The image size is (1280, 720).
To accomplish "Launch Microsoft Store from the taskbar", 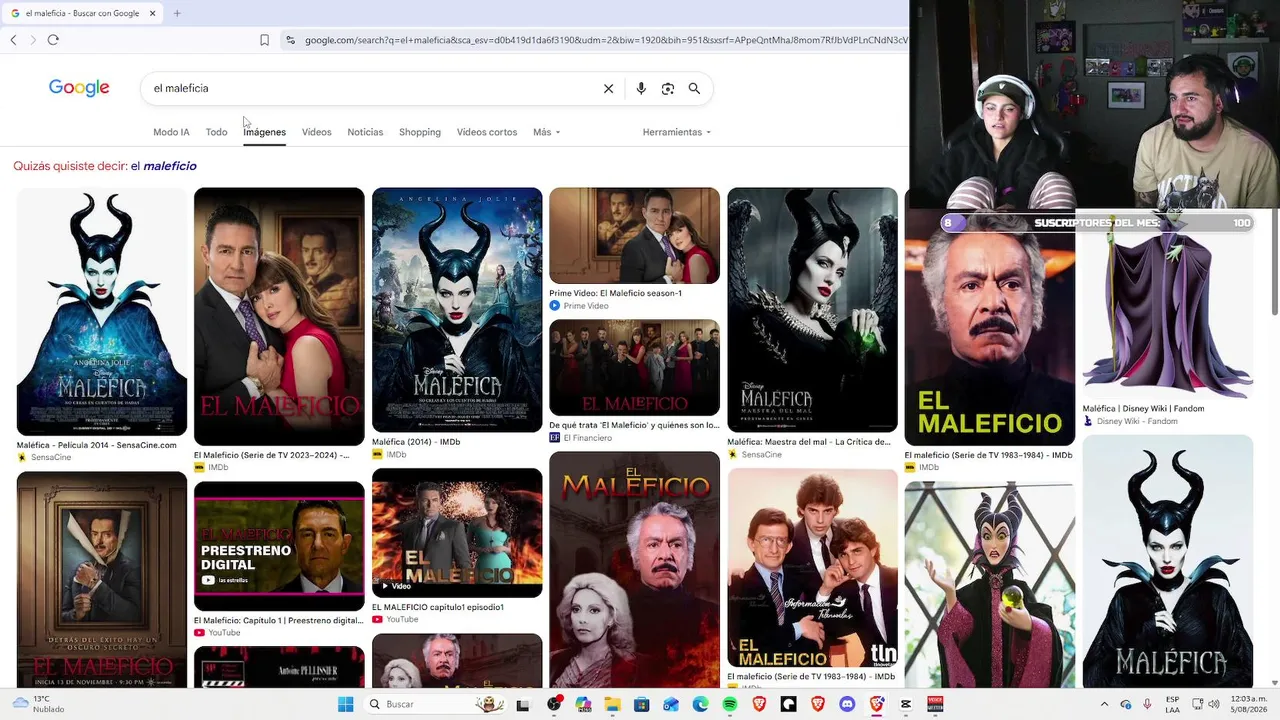I will (x=642, y=704).
